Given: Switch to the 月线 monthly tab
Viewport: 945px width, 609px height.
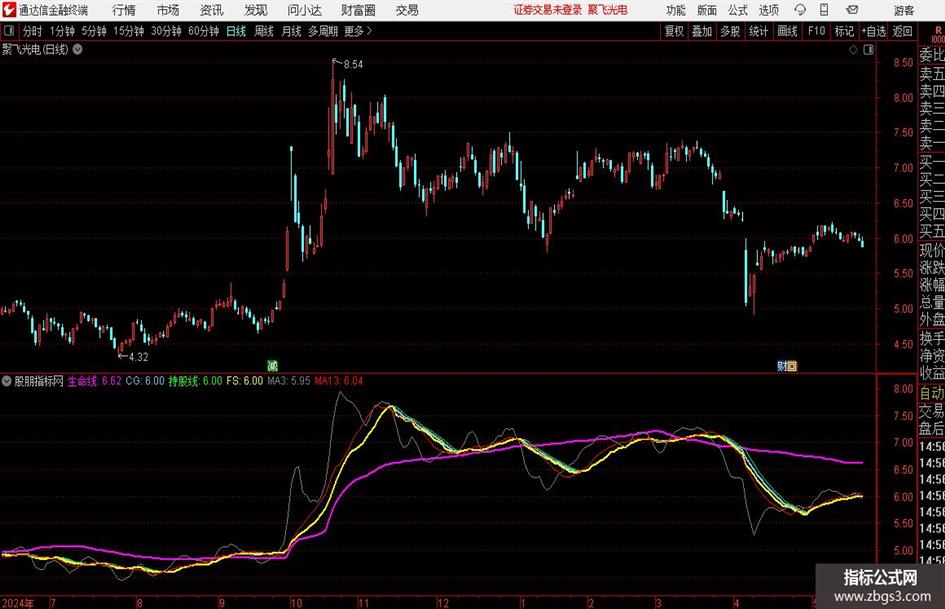Looking at the screenshot, I should tap(291, 31).
